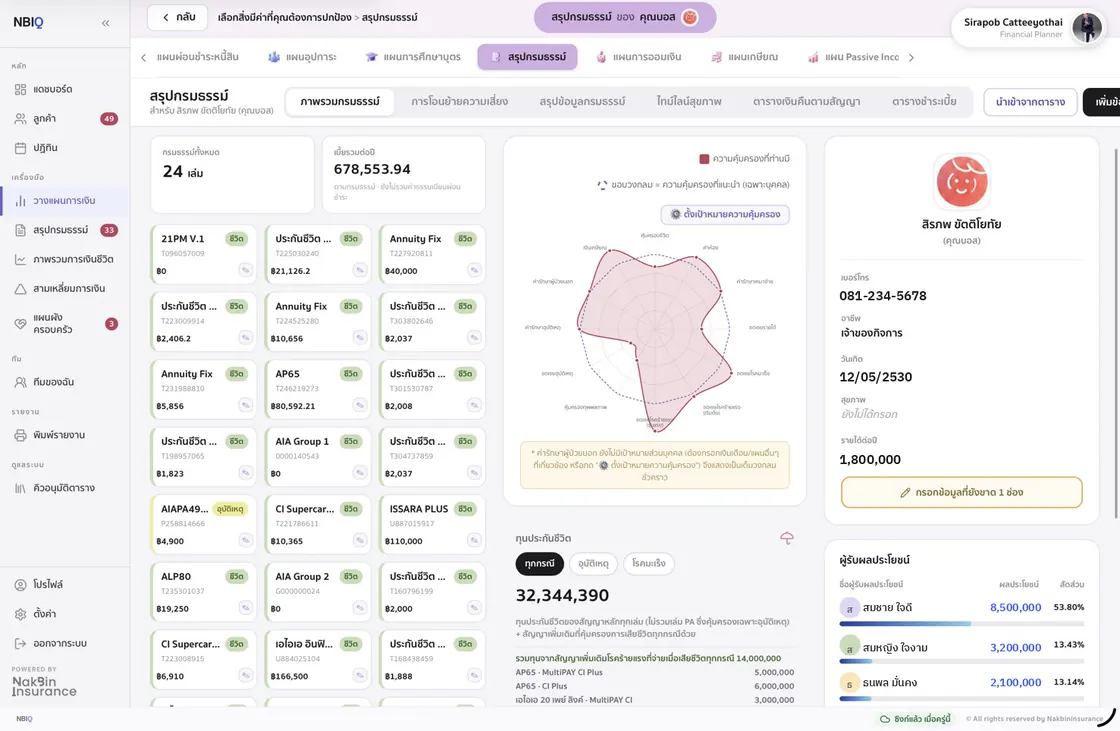This screenshot has width=1120, height=731.
Task: Open โปรไฟล์ in sidebar
Action: 64,585
